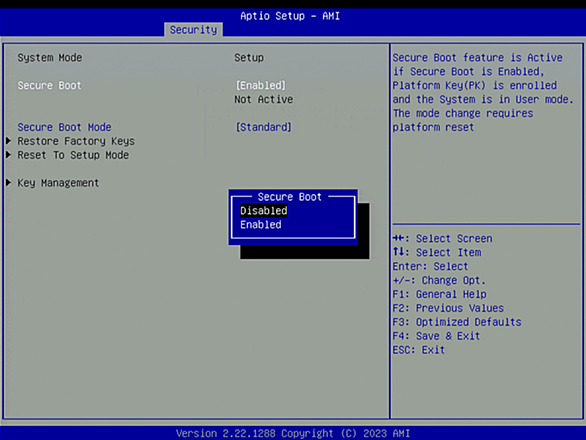Image resolution: width=586 pixels, height=440 pixels.
Task: Click the F2: Previous Values hint
Action: (448, 308)
